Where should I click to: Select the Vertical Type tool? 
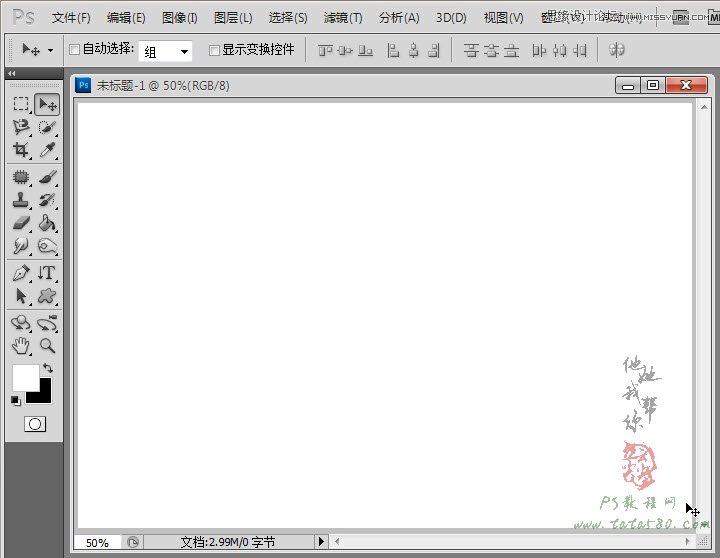[47, 273]
